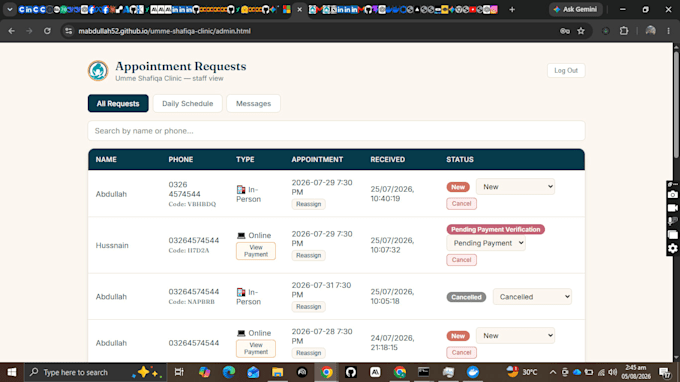The width and height of the screenshot is (680, 382).
Task: Open the Chrome profile avatar
Action: (x=651, y=31)
